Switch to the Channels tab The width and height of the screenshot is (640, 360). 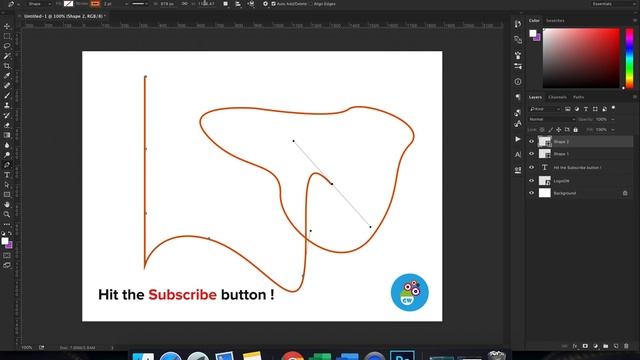click(x=557, y=97)
